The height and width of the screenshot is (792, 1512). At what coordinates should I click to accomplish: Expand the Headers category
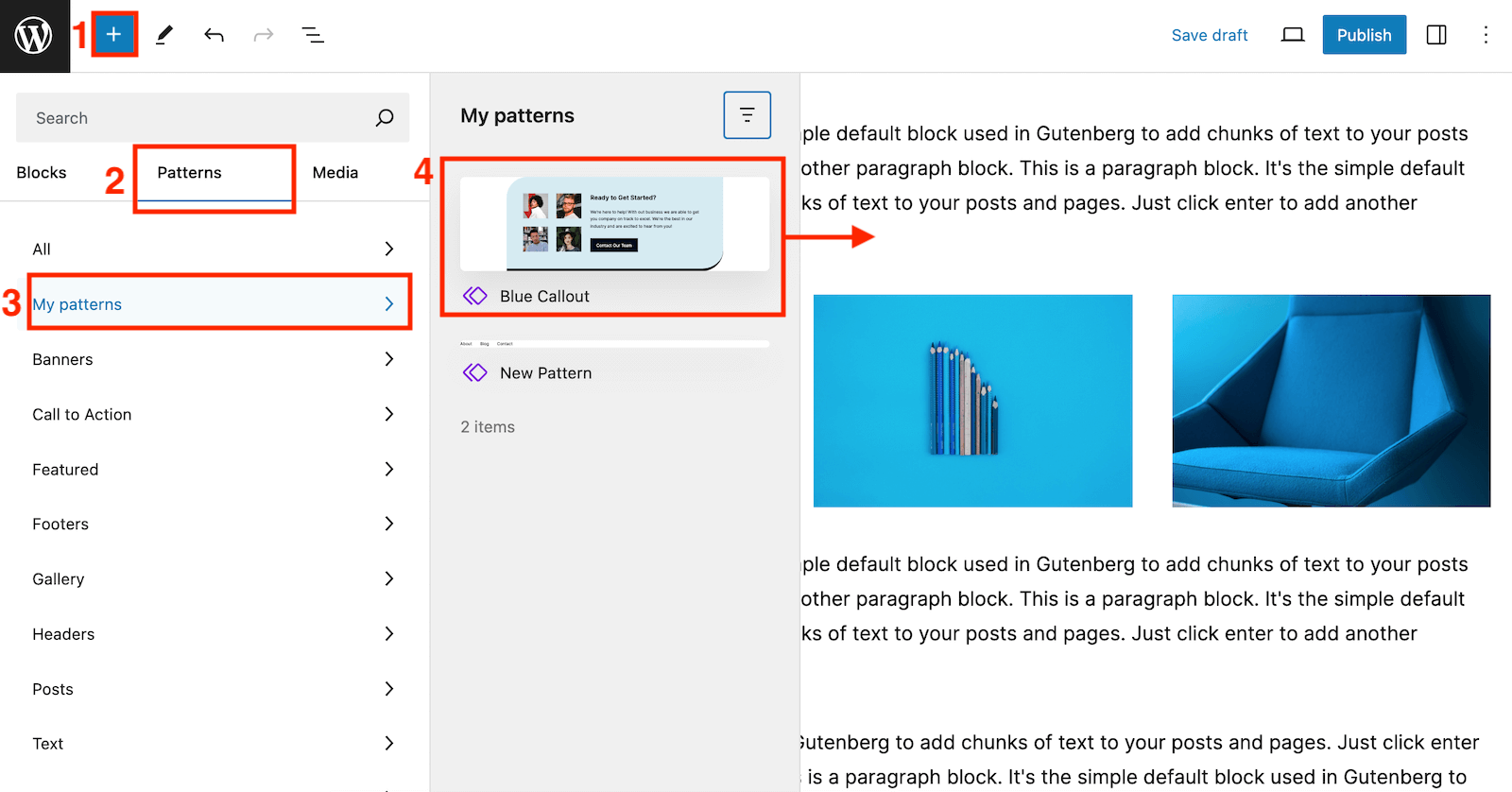215,633
